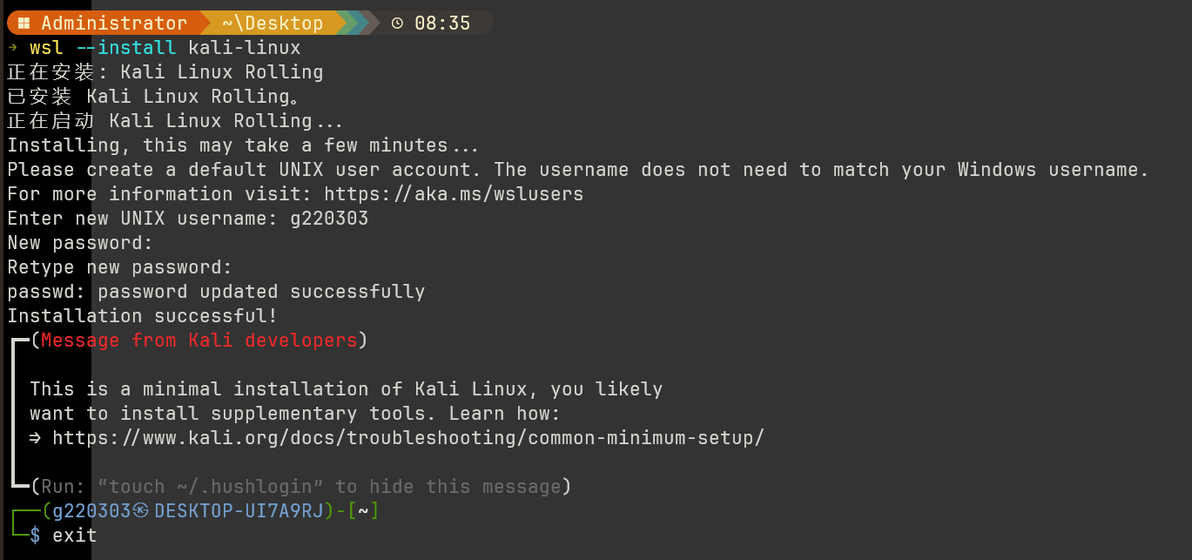The height and width of the screenshot is (560, 1192).
Task: Click the 08:35 time display
Action: click(x=442, y=23)
